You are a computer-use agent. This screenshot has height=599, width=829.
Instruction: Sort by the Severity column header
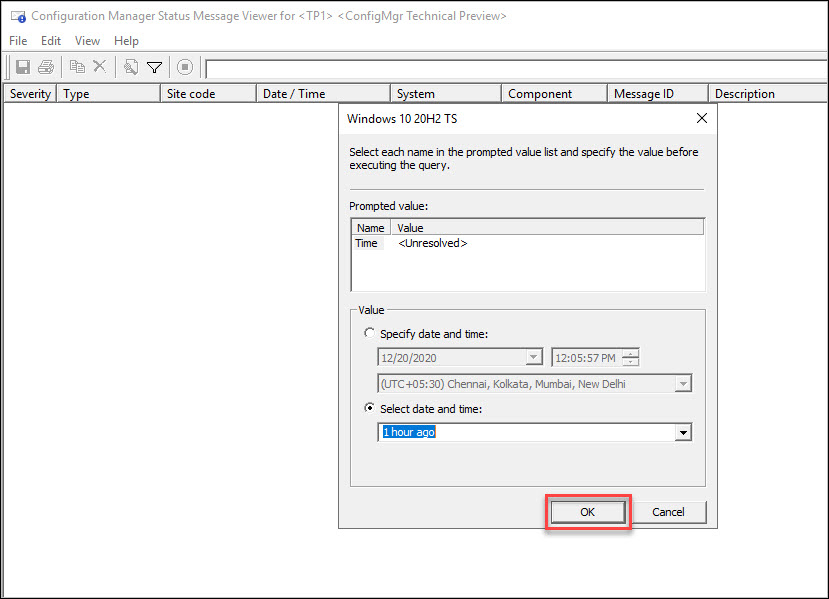click(30, 94)
